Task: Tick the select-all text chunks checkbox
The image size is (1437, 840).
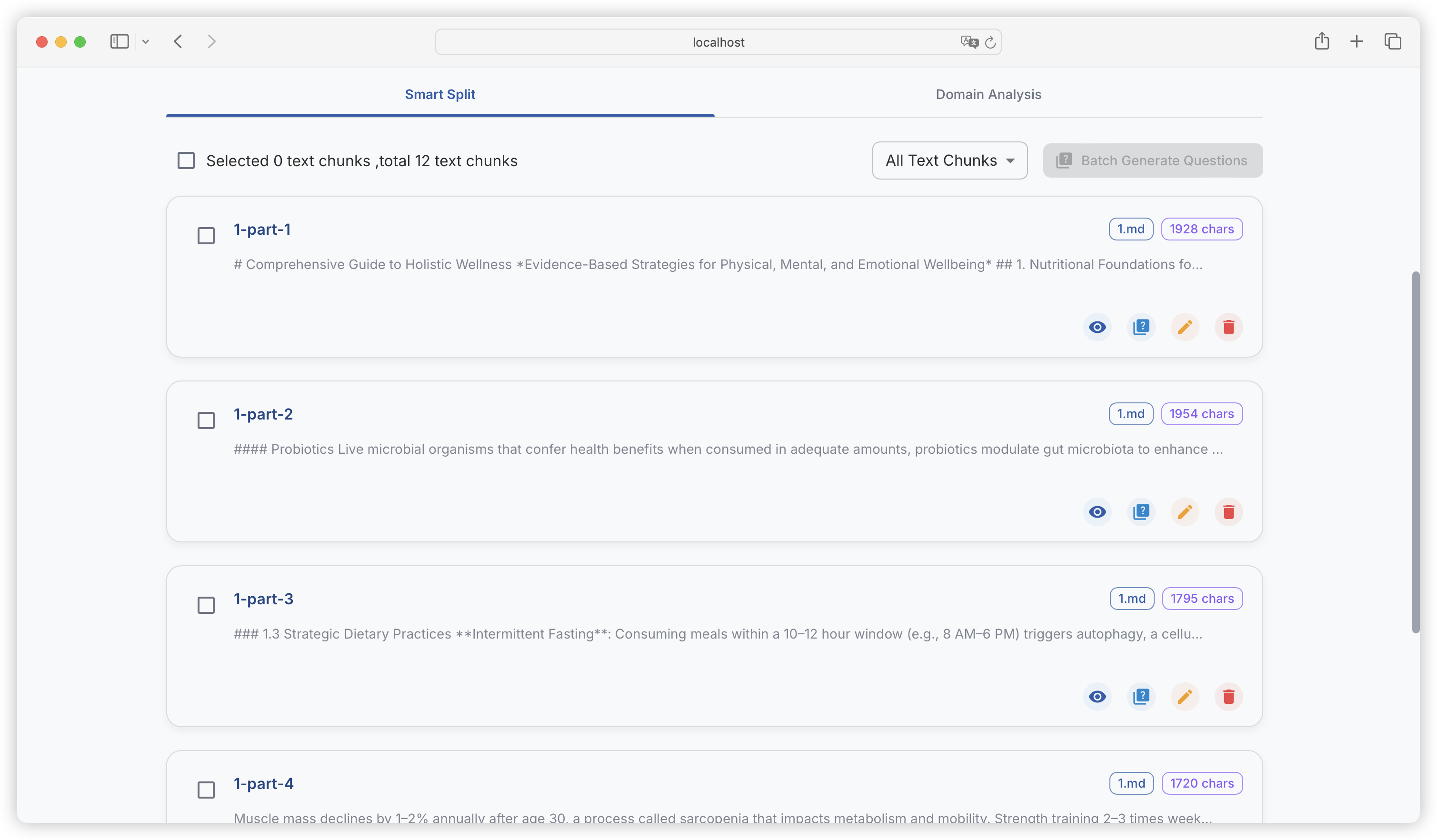Action: [x=186, y=161]
